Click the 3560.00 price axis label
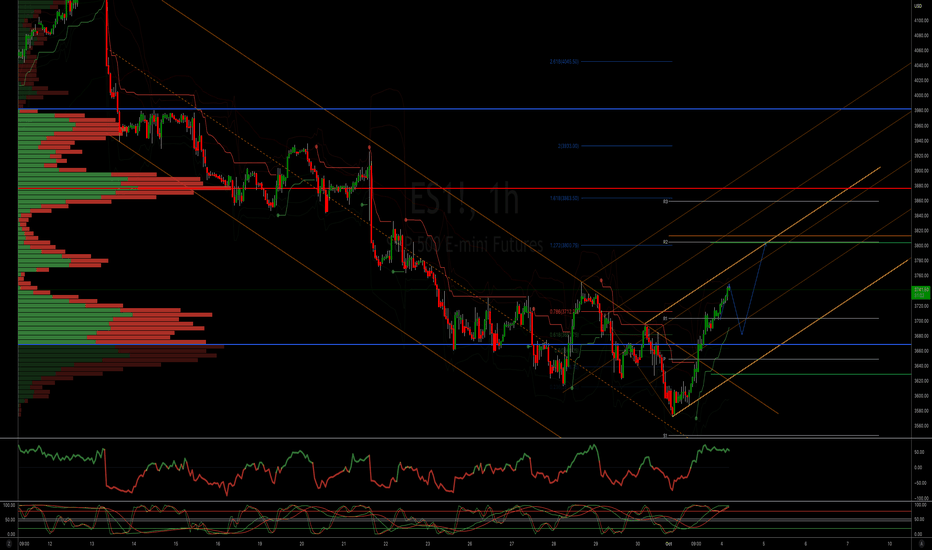Screen dimensions: 932x550 921,426
